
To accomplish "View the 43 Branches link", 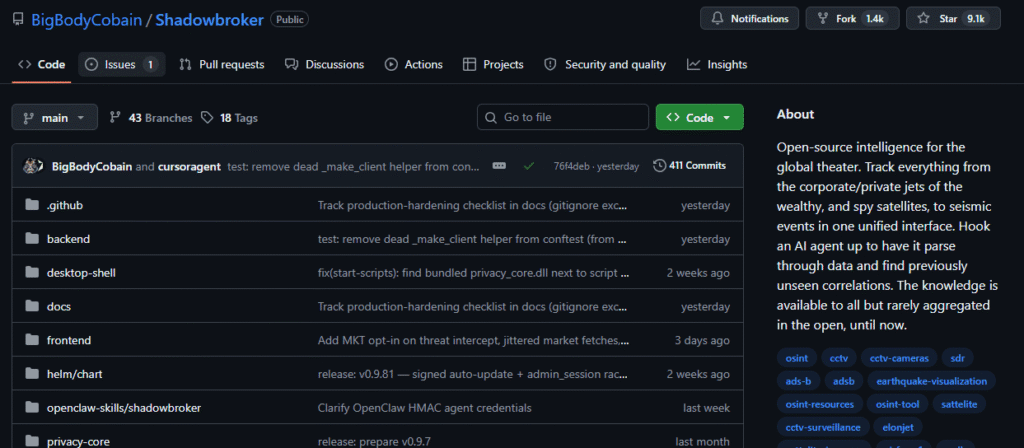I will (150, 118).
